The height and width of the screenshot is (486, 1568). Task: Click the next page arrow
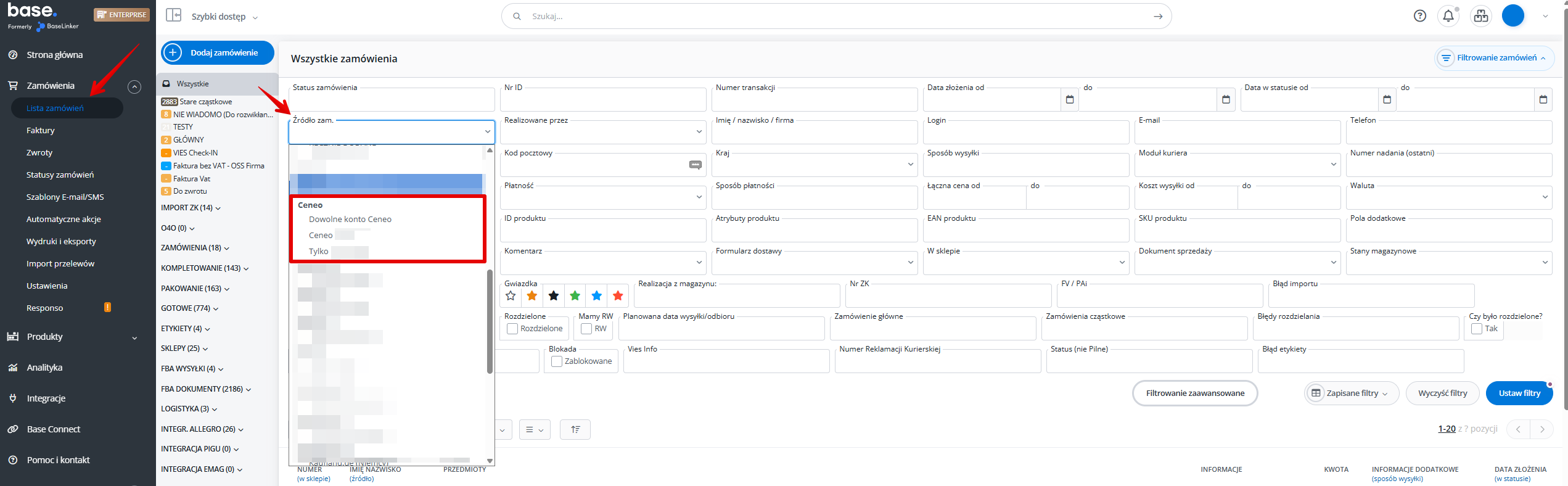click(x=1541, y=429)
